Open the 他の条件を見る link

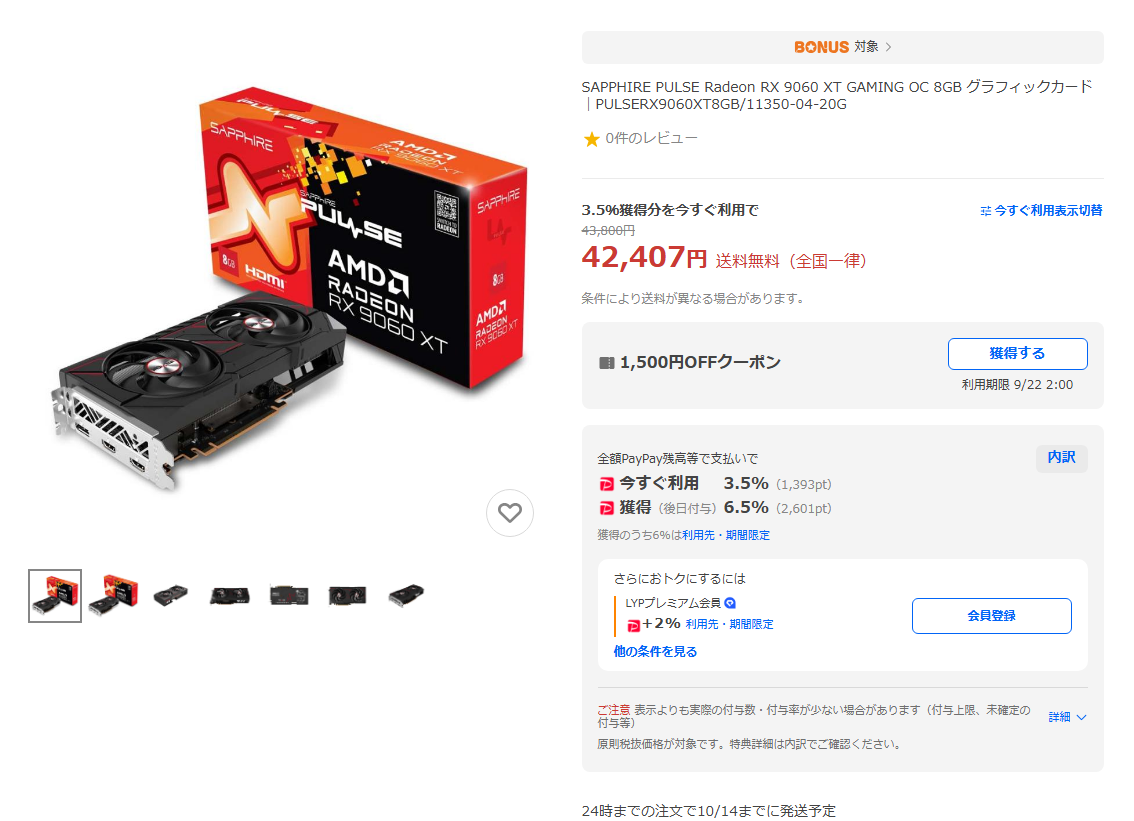pyautogui.click(x=655, y=652)
